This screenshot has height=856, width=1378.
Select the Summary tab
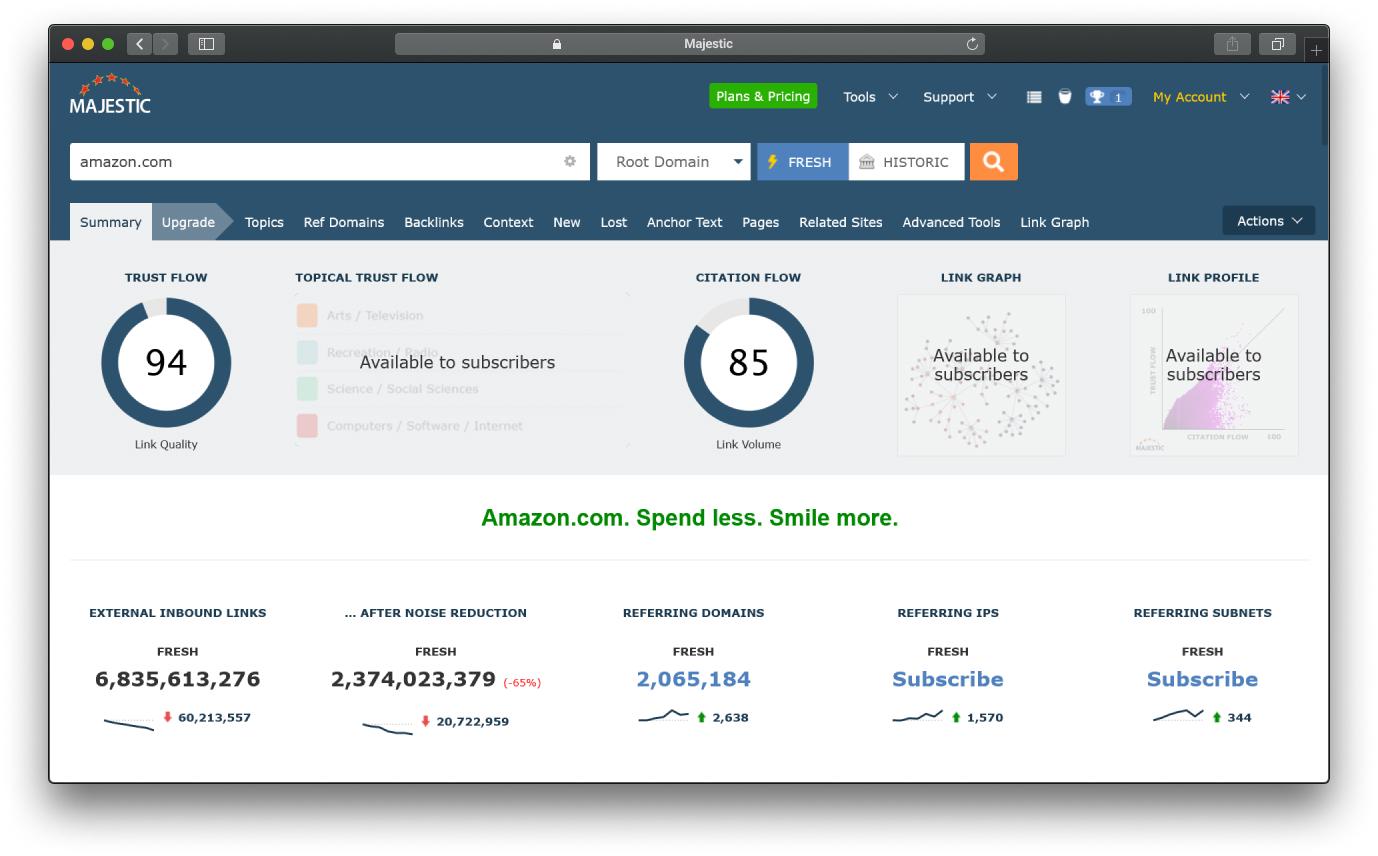point(110,222)
